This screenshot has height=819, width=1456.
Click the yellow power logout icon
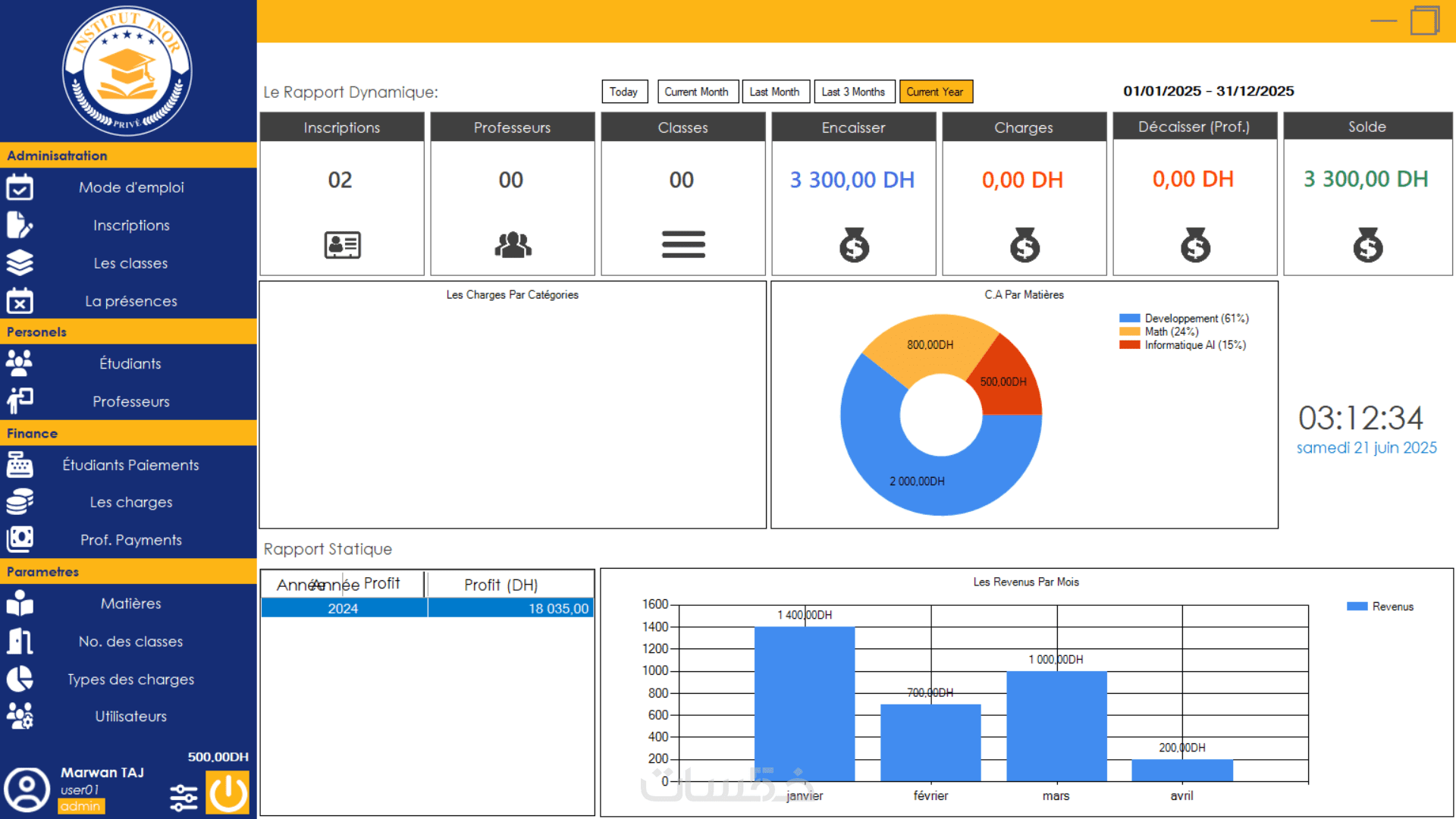pos(227,793)
